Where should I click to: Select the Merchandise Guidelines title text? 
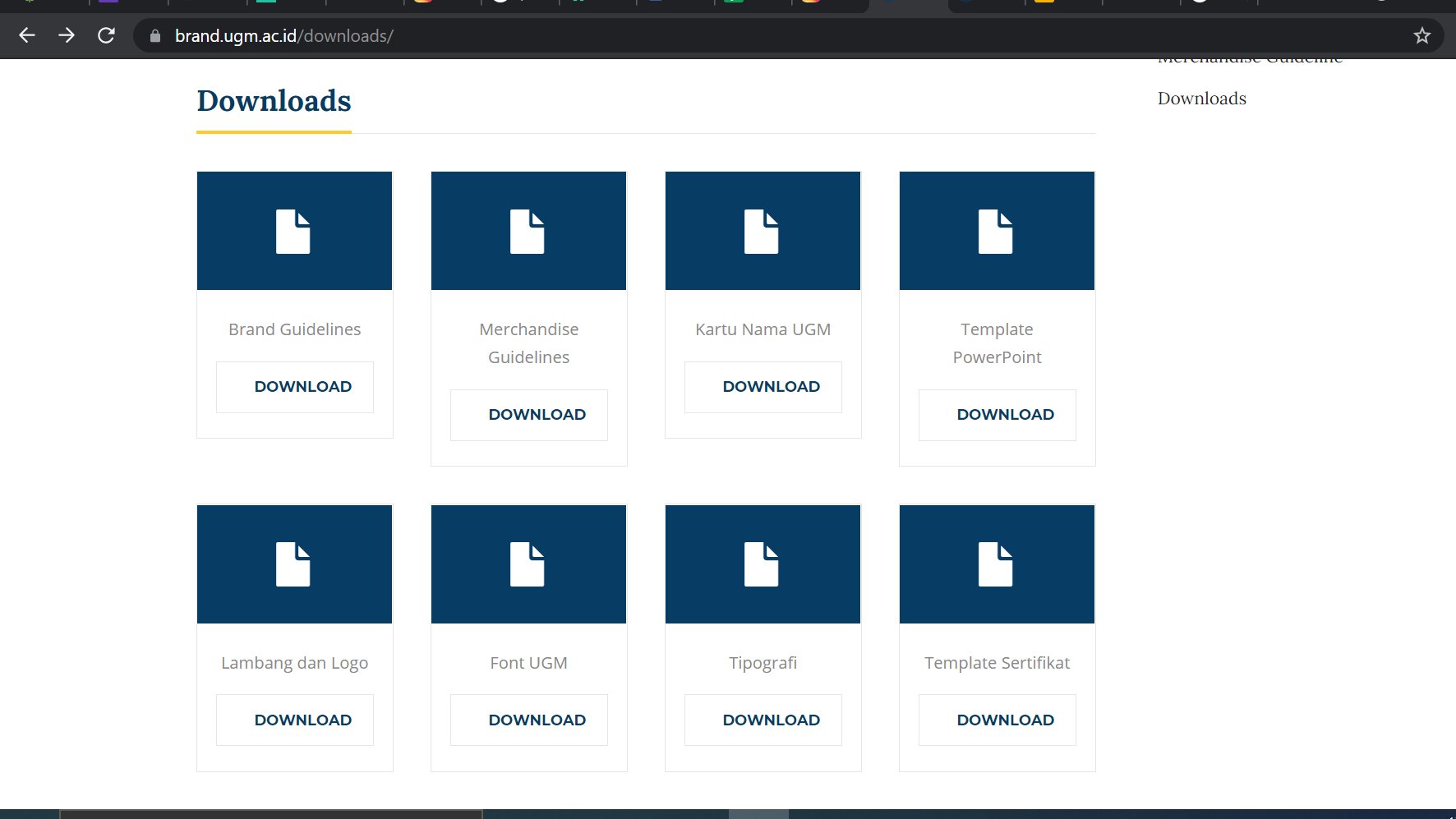click(529, 343)
